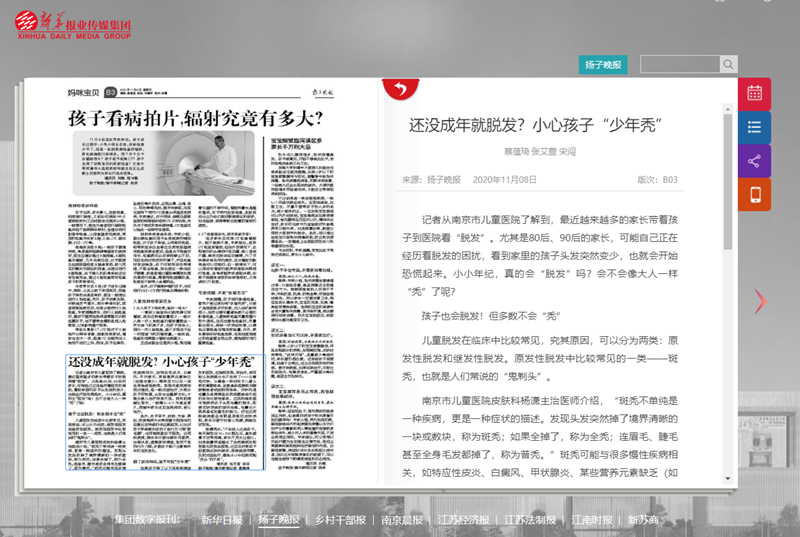The width and height of the screenshot is (800, 537).
Task: Click the 集团数字报刊 footer label
Action: point(147,519)
